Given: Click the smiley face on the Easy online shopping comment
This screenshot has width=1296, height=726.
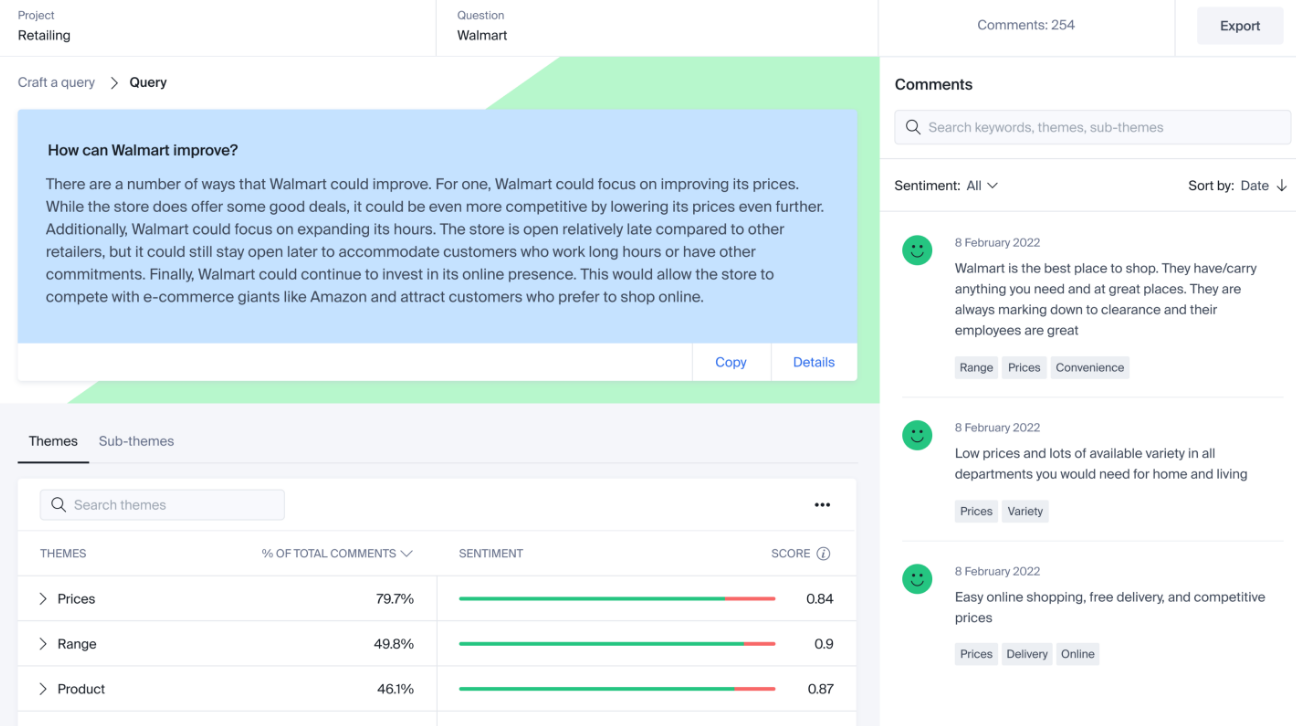Looking at the screenshot, I should [x=917, y=579].
